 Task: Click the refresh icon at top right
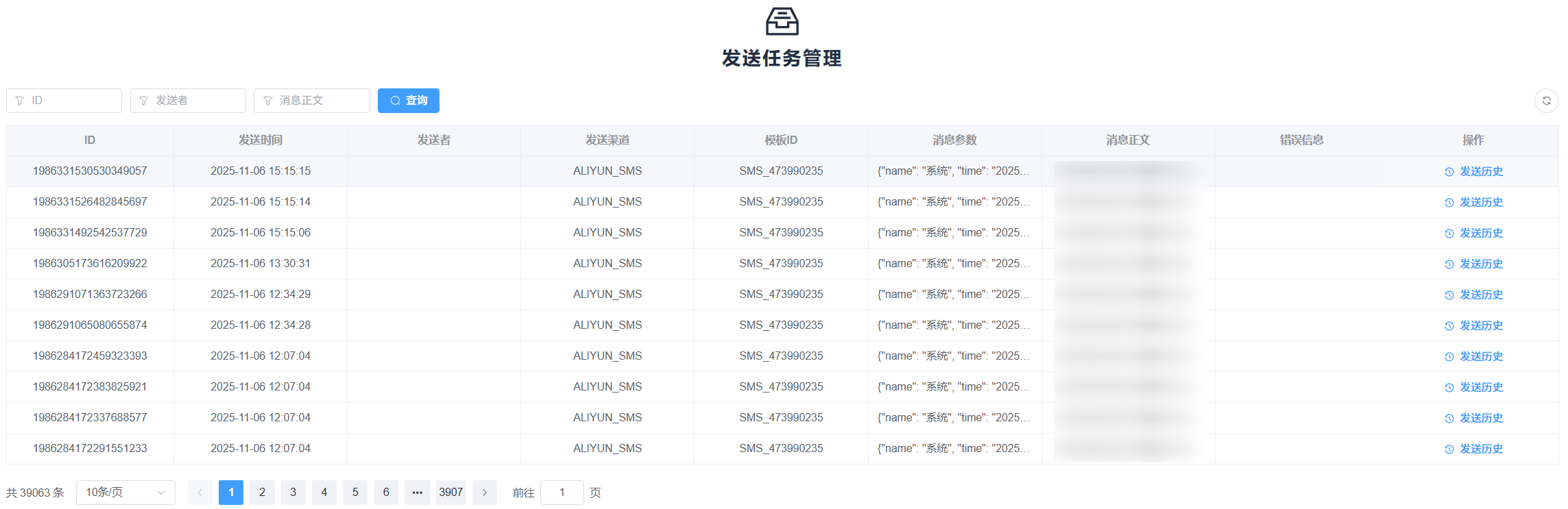click(x=1546, y=101)
